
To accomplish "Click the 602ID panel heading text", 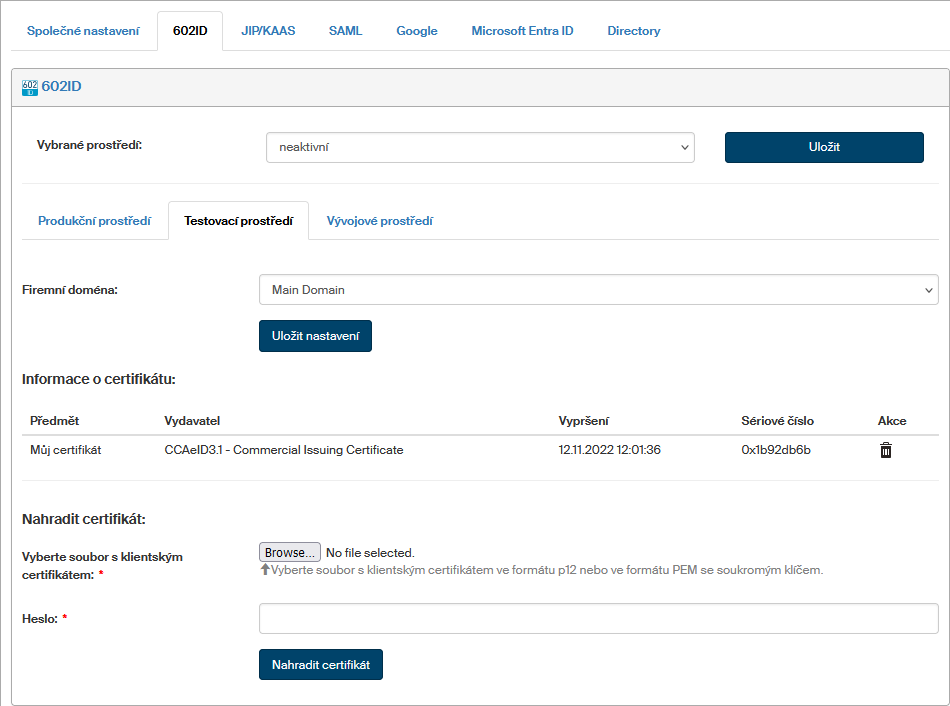I will 62,87.
